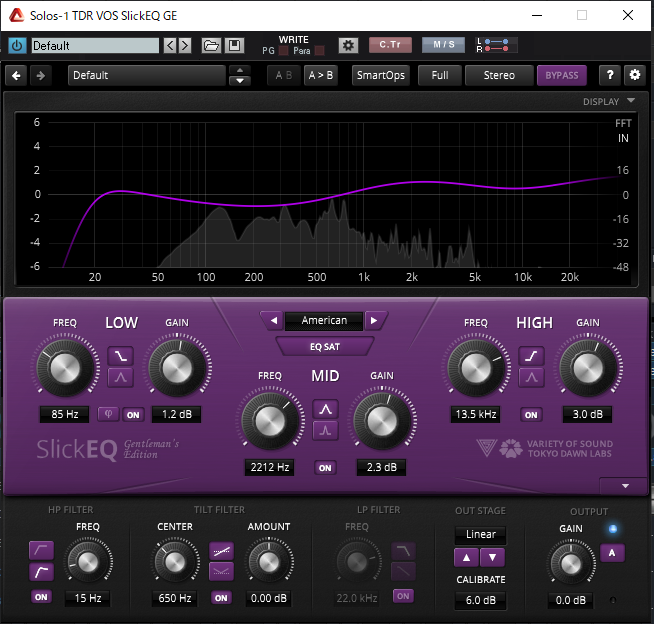Select steep high-pass filter slope icon
This screenshot has width=654, height=624.
tap(41, 572)
